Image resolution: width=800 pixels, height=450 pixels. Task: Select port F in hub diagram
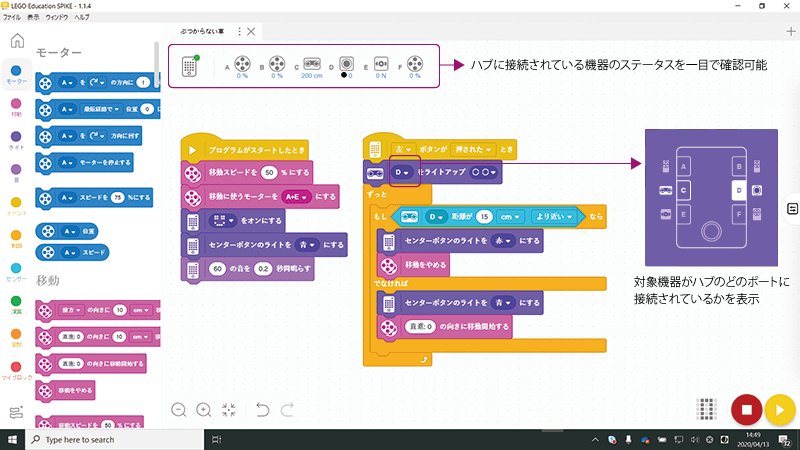[739, 214]
